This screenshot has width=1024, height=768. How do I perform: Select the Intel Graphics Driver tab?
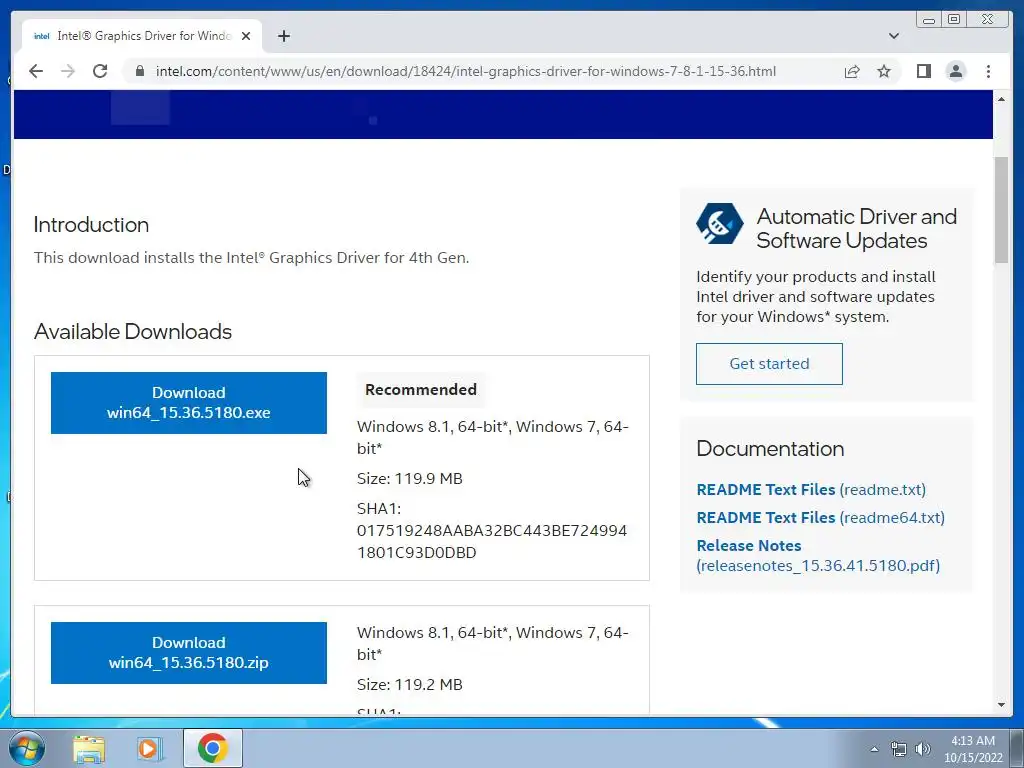pos(142,36)
